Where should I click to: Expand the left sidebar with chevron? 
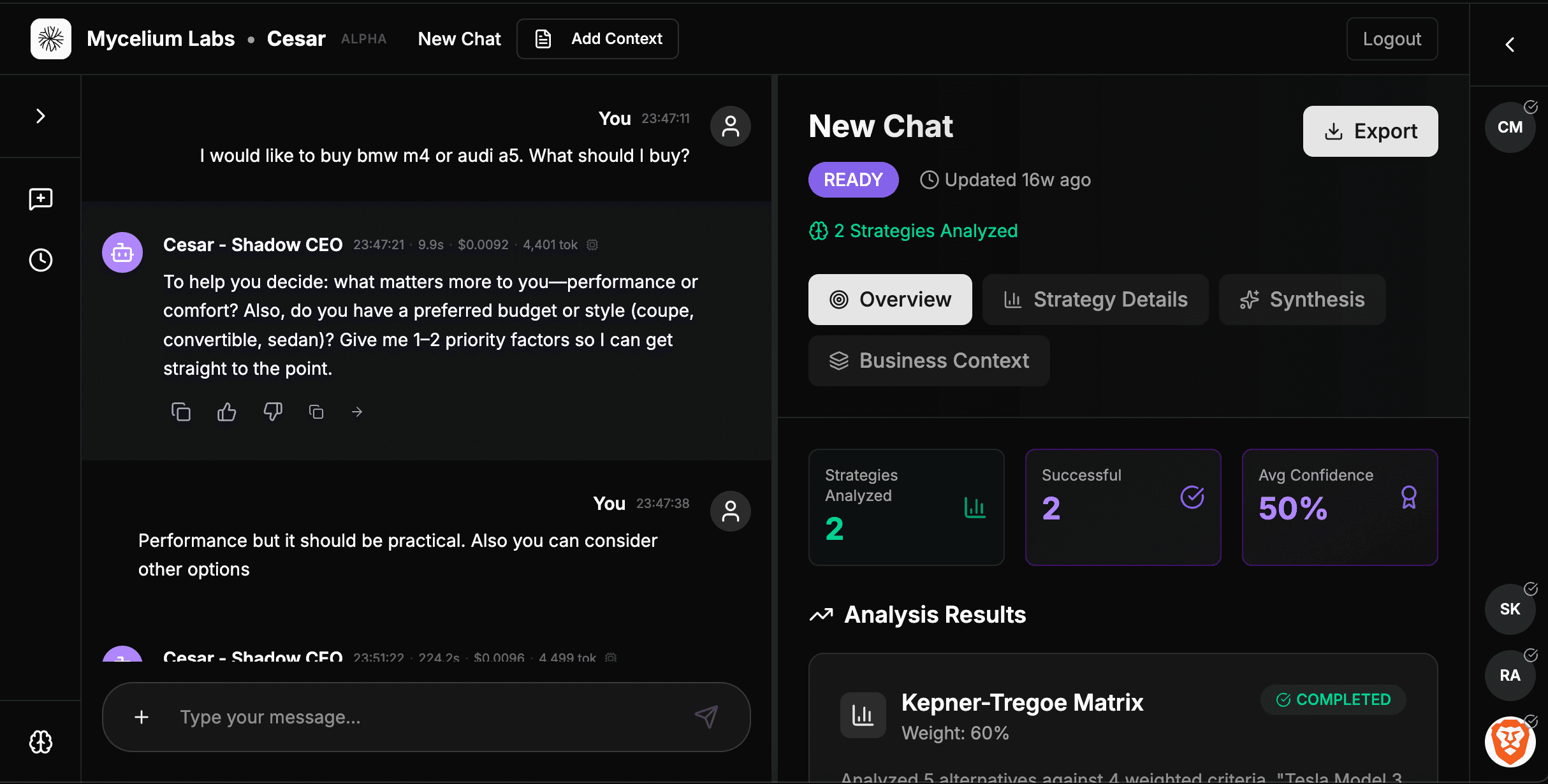[x=41, y=116]
